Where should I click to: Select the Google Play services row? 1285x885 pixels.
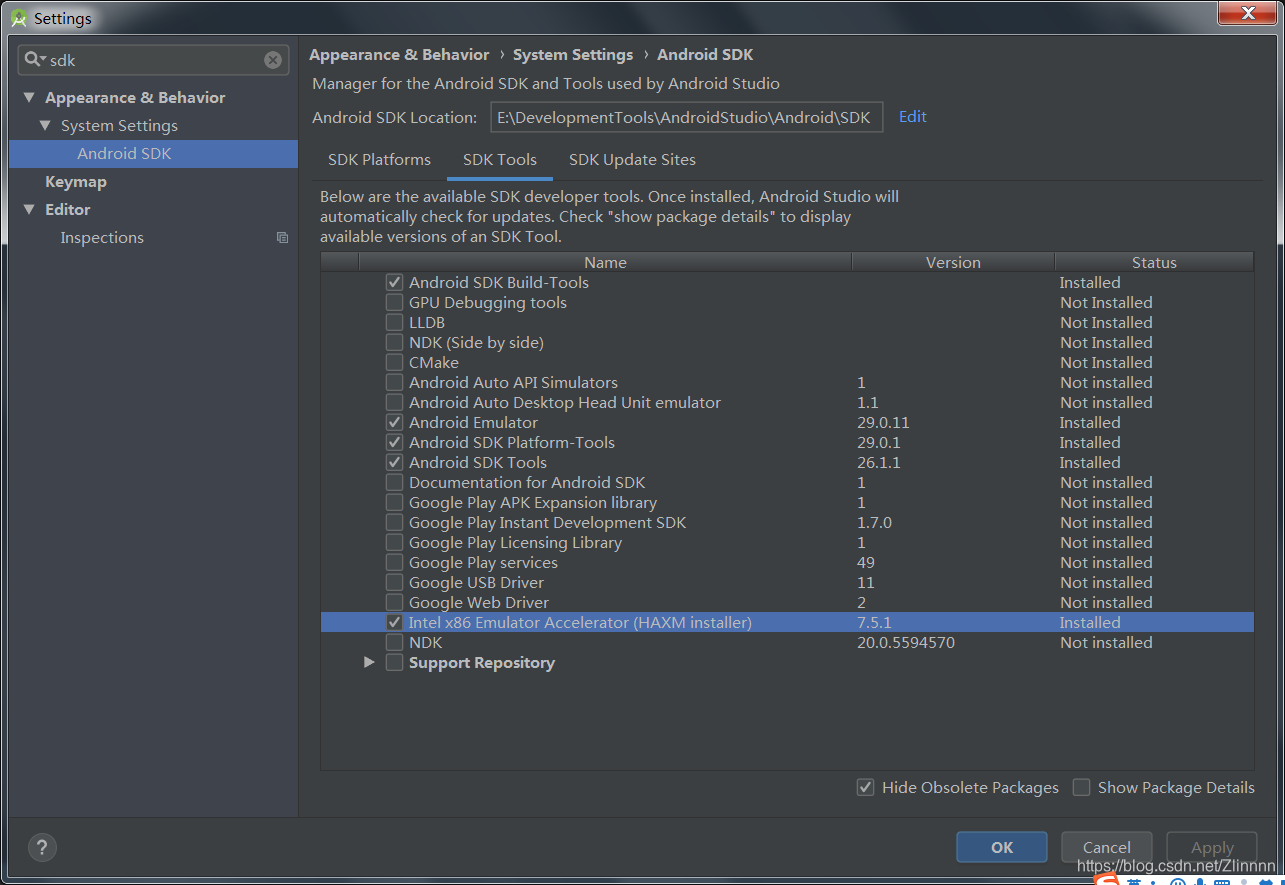pyautogui.click(x=787, y=563)
